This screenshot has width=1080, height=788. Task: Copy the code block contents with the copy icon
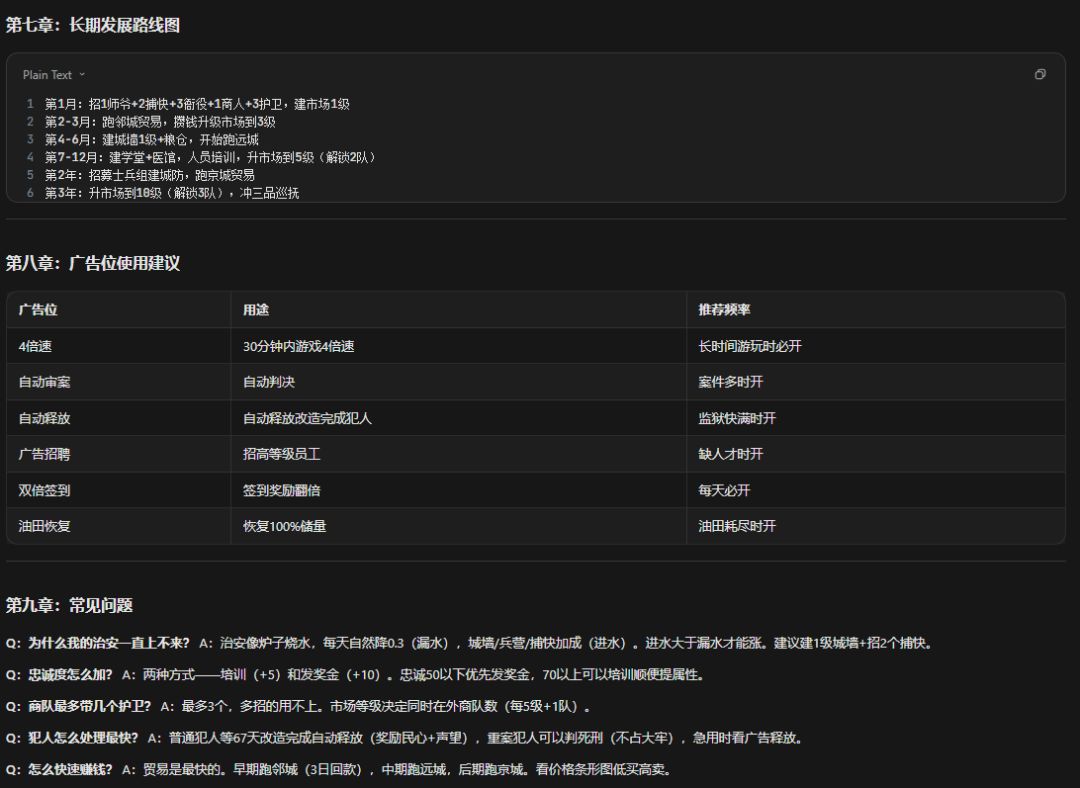(x=1040, y=74)
